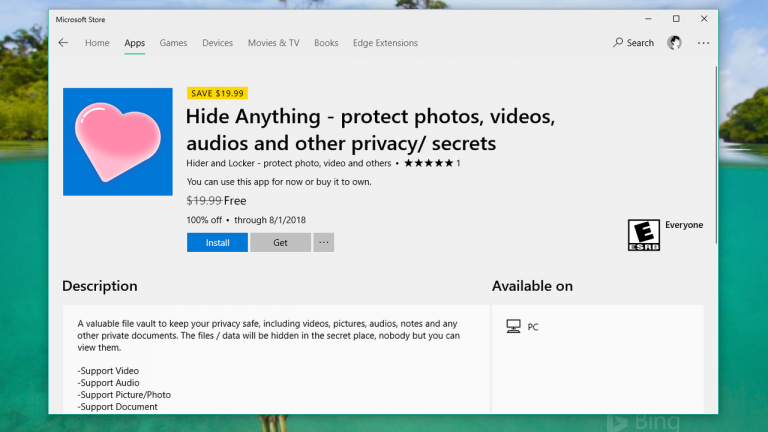Click the struck-through $19.99 price
The height and width of the screenshot is (432, 768).
coord(204,200)
